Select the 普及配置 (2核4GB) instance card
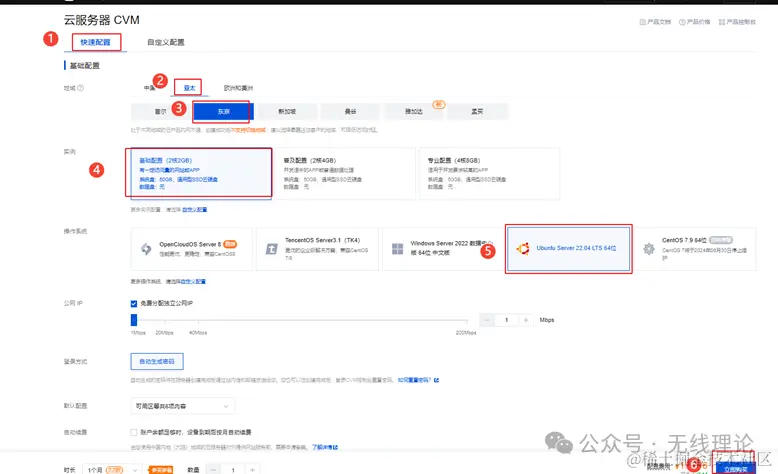 [x=344, y=173]
